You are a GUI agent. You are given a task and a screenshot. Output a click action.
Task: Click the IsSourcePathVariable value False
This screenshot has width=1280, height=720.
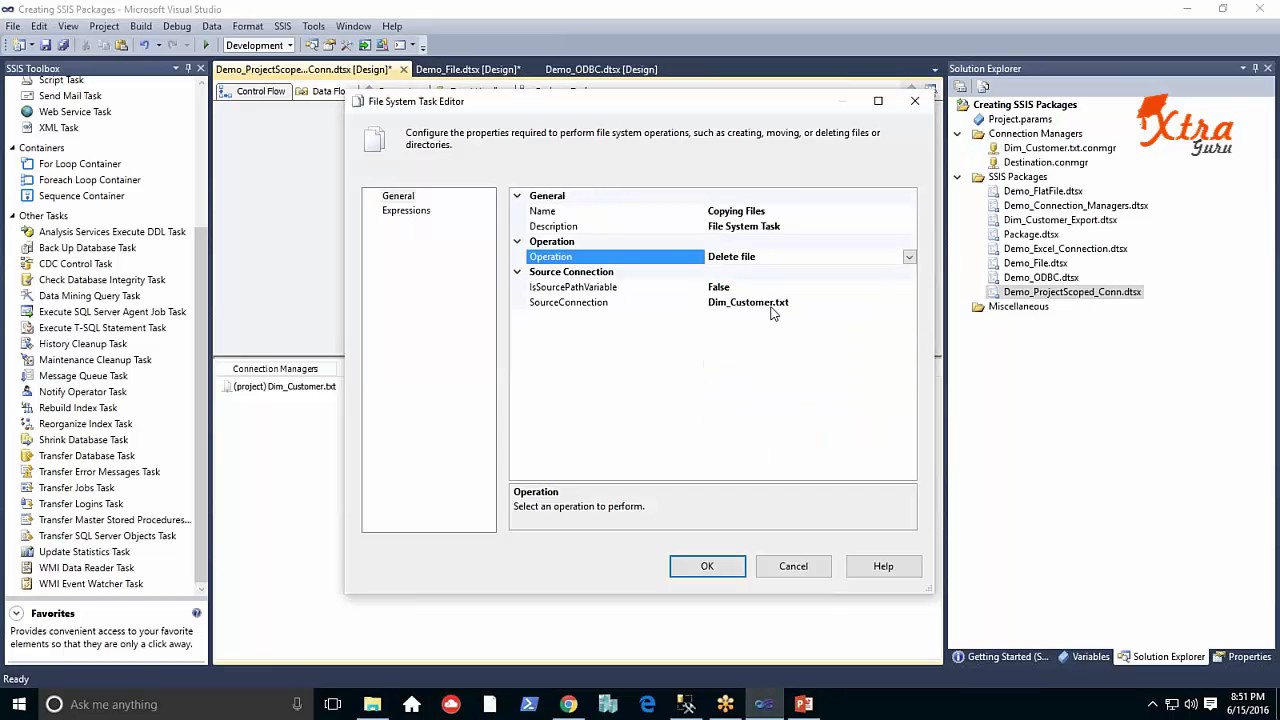tap(719, 287)
